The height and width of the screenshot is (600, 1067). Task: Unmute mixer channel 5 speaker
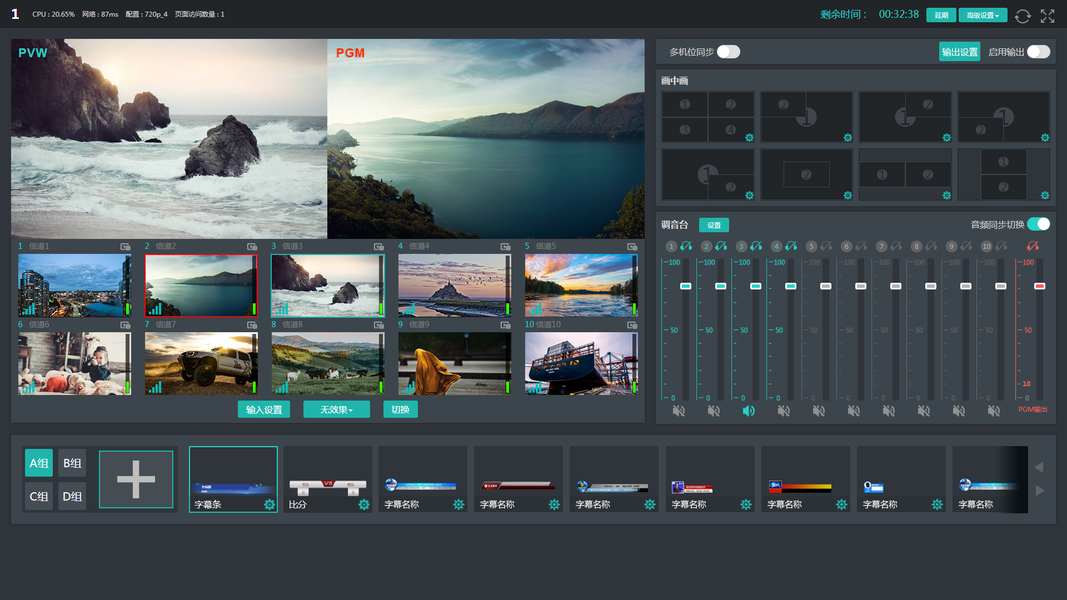(x=819, y=411)
